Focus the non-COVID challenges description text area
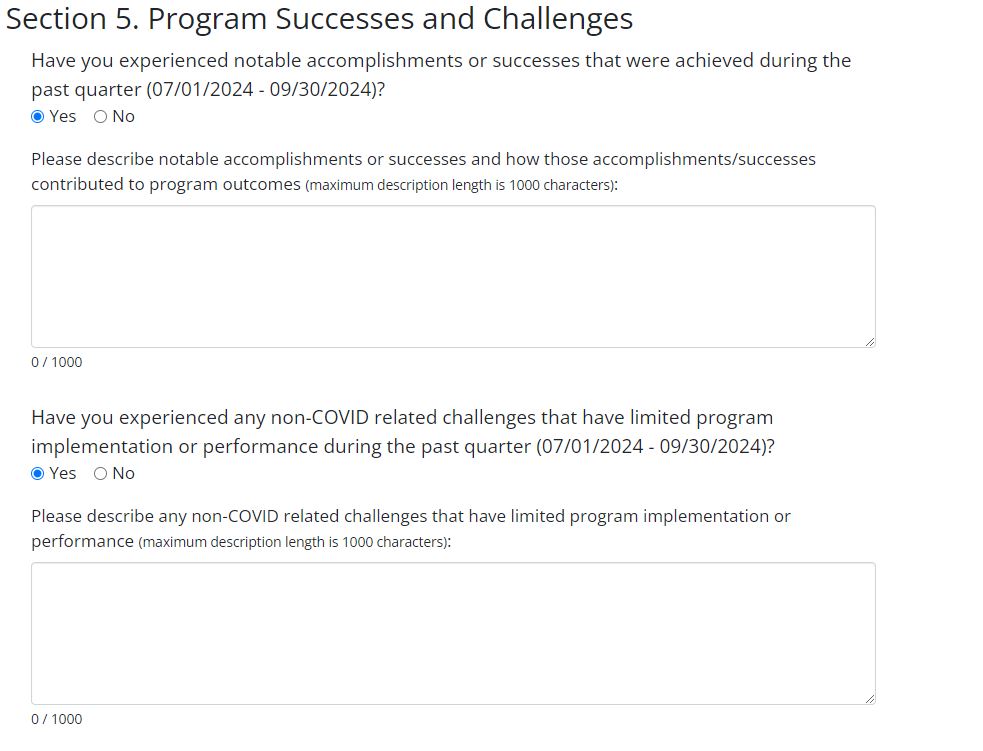 tap(453, 634)
